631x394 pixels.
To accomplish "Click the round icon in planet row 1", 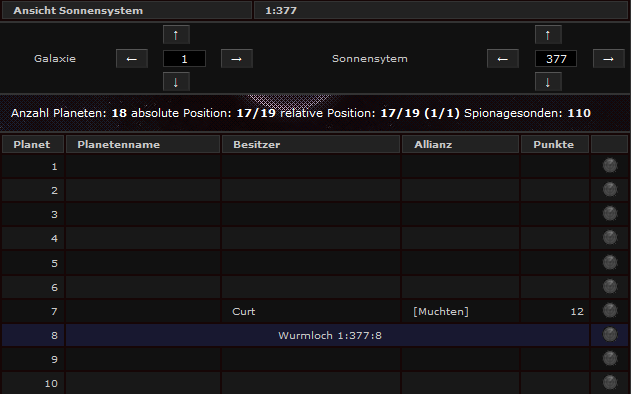I will click(x=610, y=165).
